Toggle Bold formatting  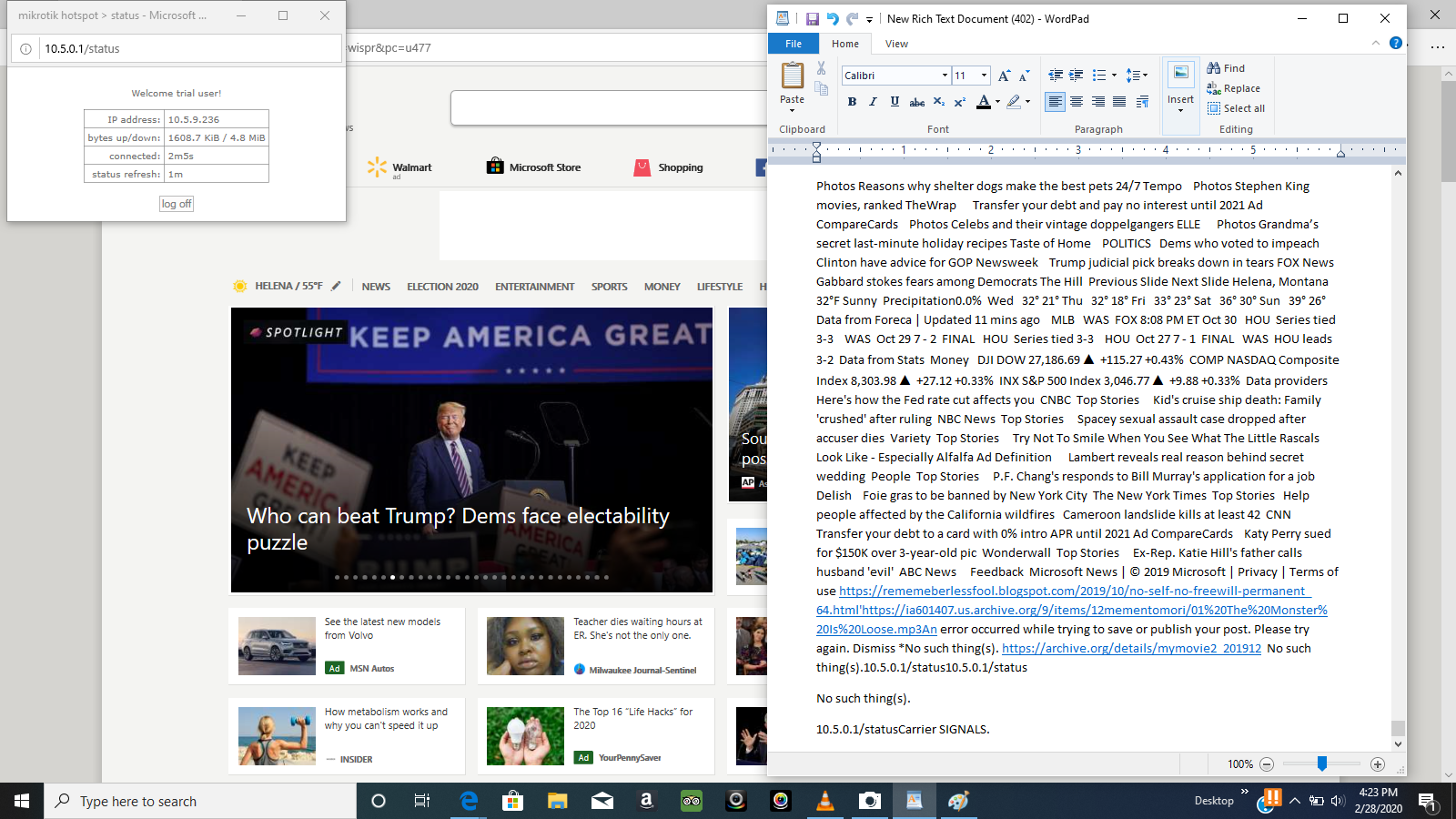[852, 102]
